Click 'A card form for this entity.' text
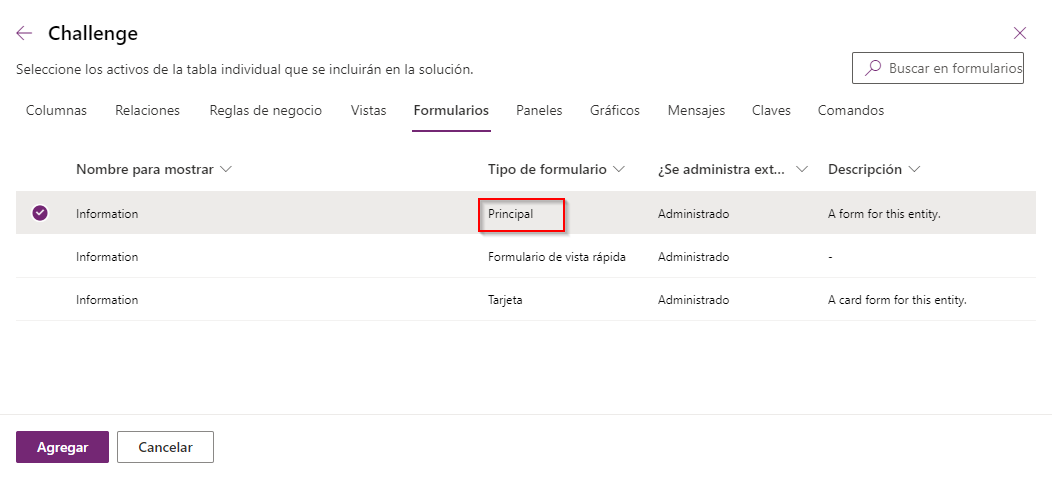Viewport: 1052px width, 481px height. point(897,300)
